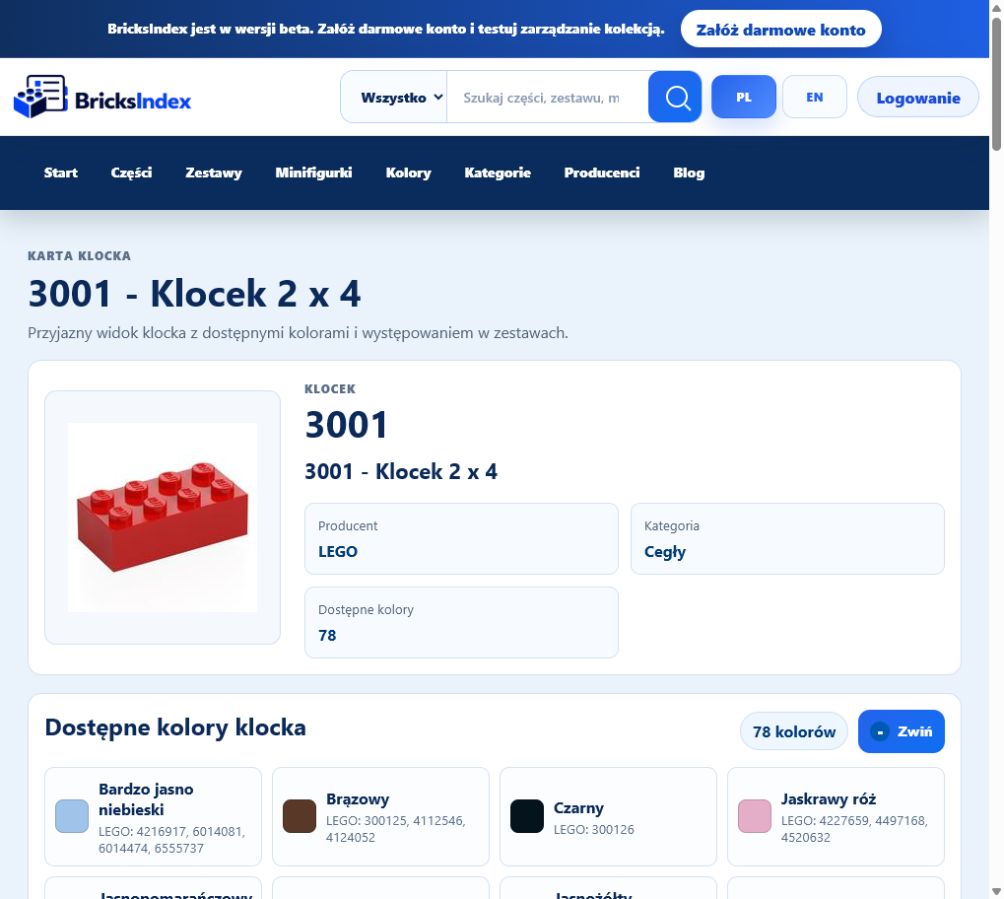Click the scrollbar down arrow

pyautogui.click(x=996, y=891)
